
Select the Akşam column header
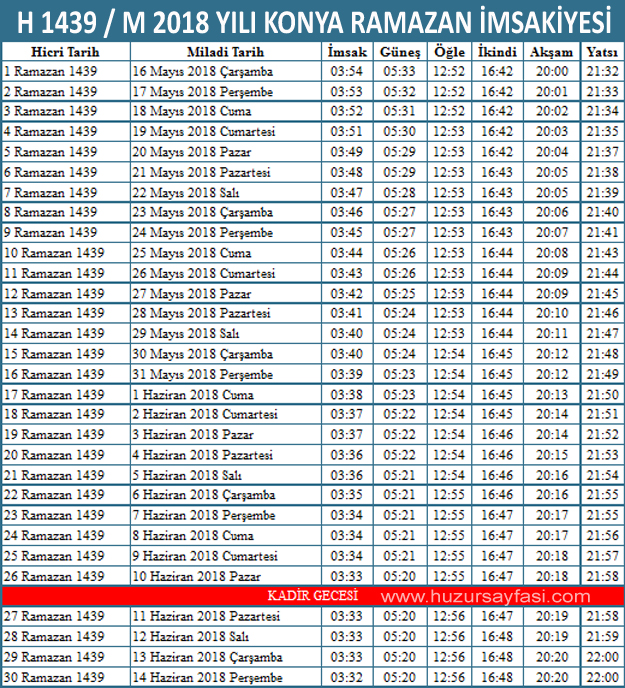pos(551,51)
